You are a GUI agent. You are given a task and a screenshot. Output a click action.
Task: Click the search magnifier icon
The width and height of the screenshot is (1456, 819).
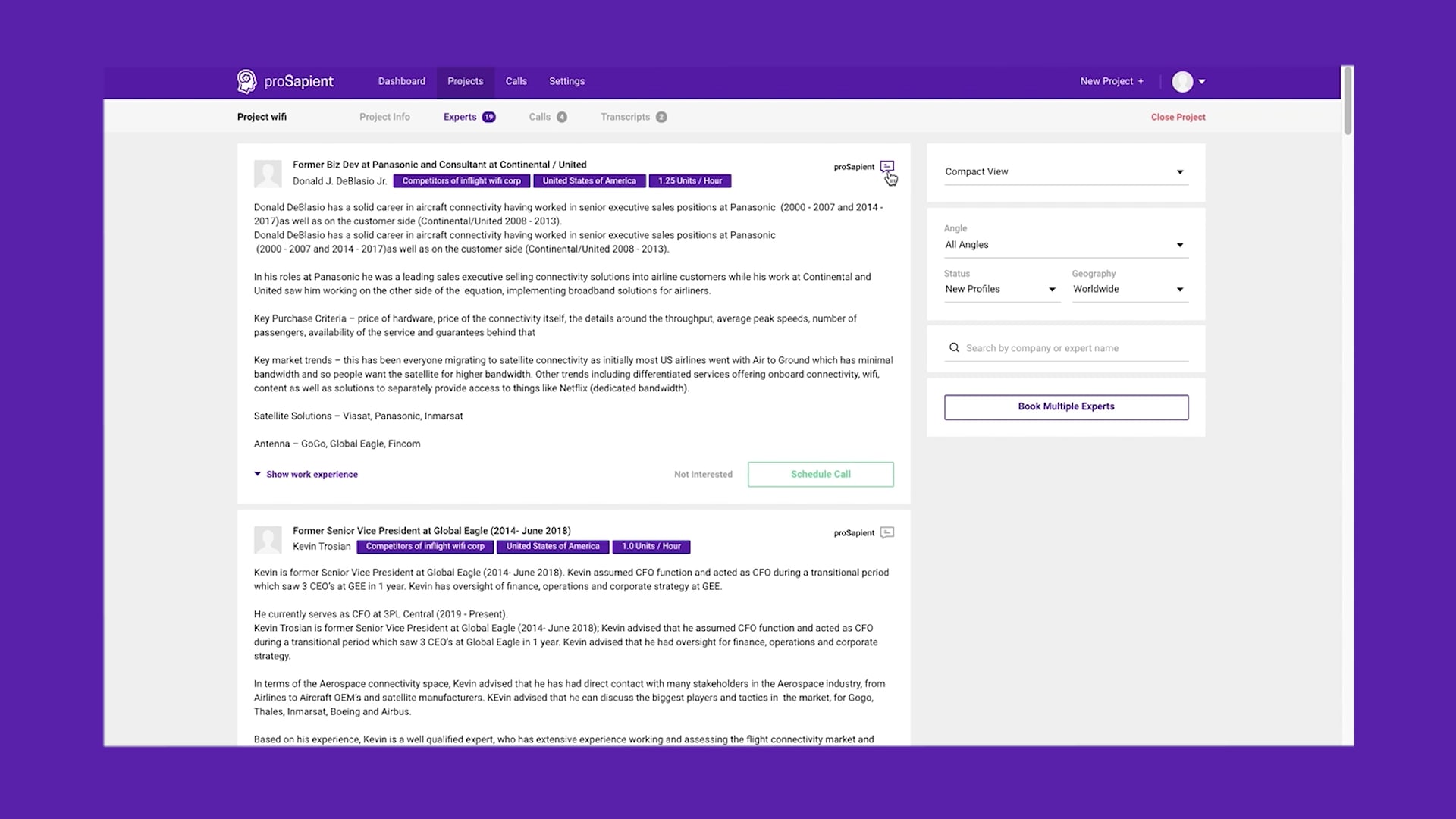(x=954, y=347)
